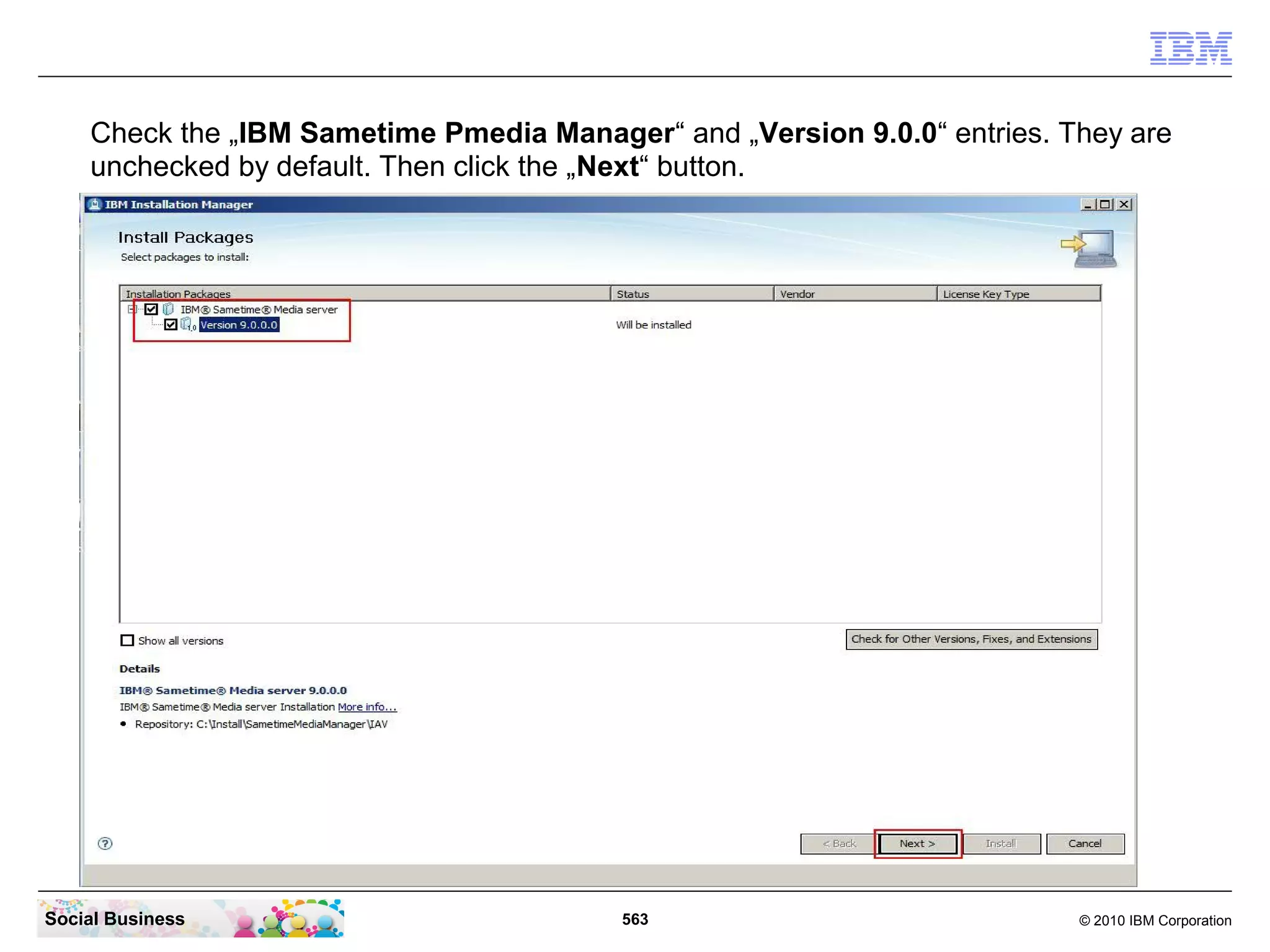Click the 'Will be installed' status text
1270x952 pixels.
[654, 325]
